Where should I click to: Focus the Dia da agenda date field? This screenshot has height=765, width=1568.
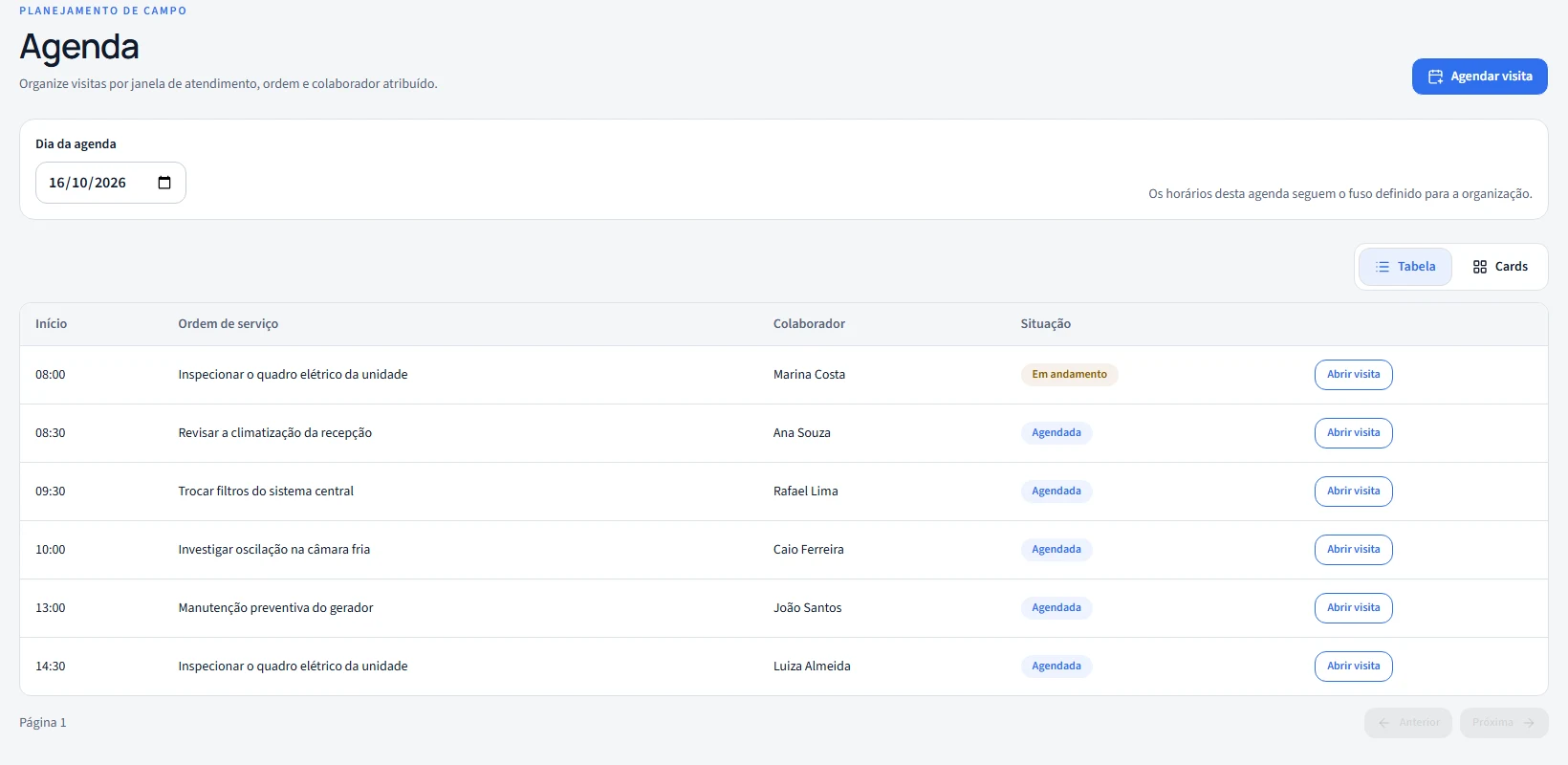[x=111, y=183]
